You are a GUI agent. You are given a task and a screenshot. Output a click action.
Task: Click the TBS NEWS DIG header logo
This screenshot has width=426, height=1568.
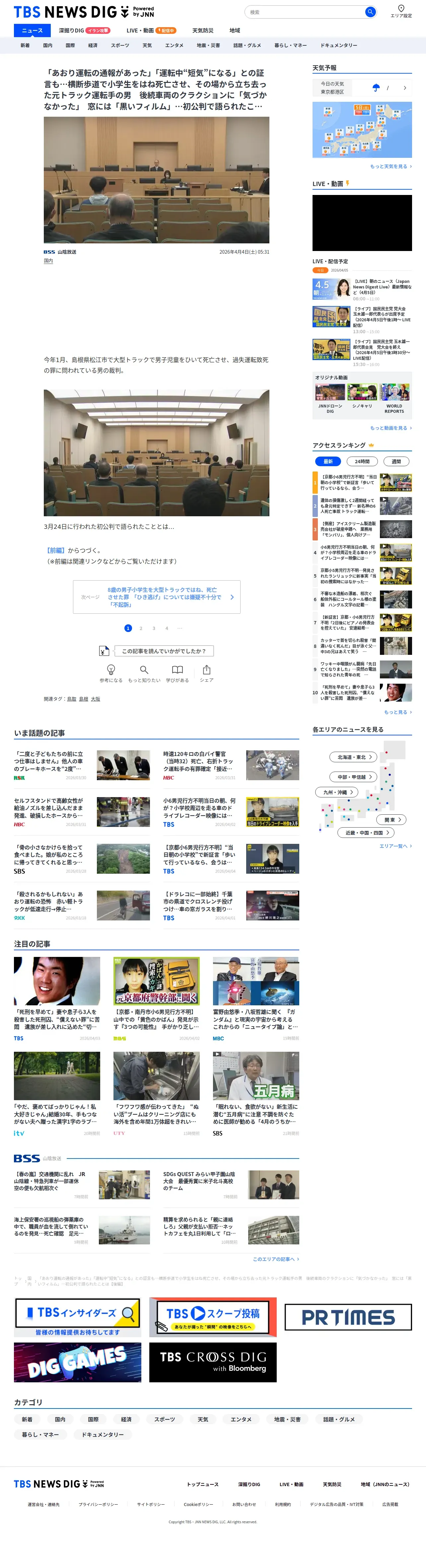pyautogui.click(x=84, y=12)
